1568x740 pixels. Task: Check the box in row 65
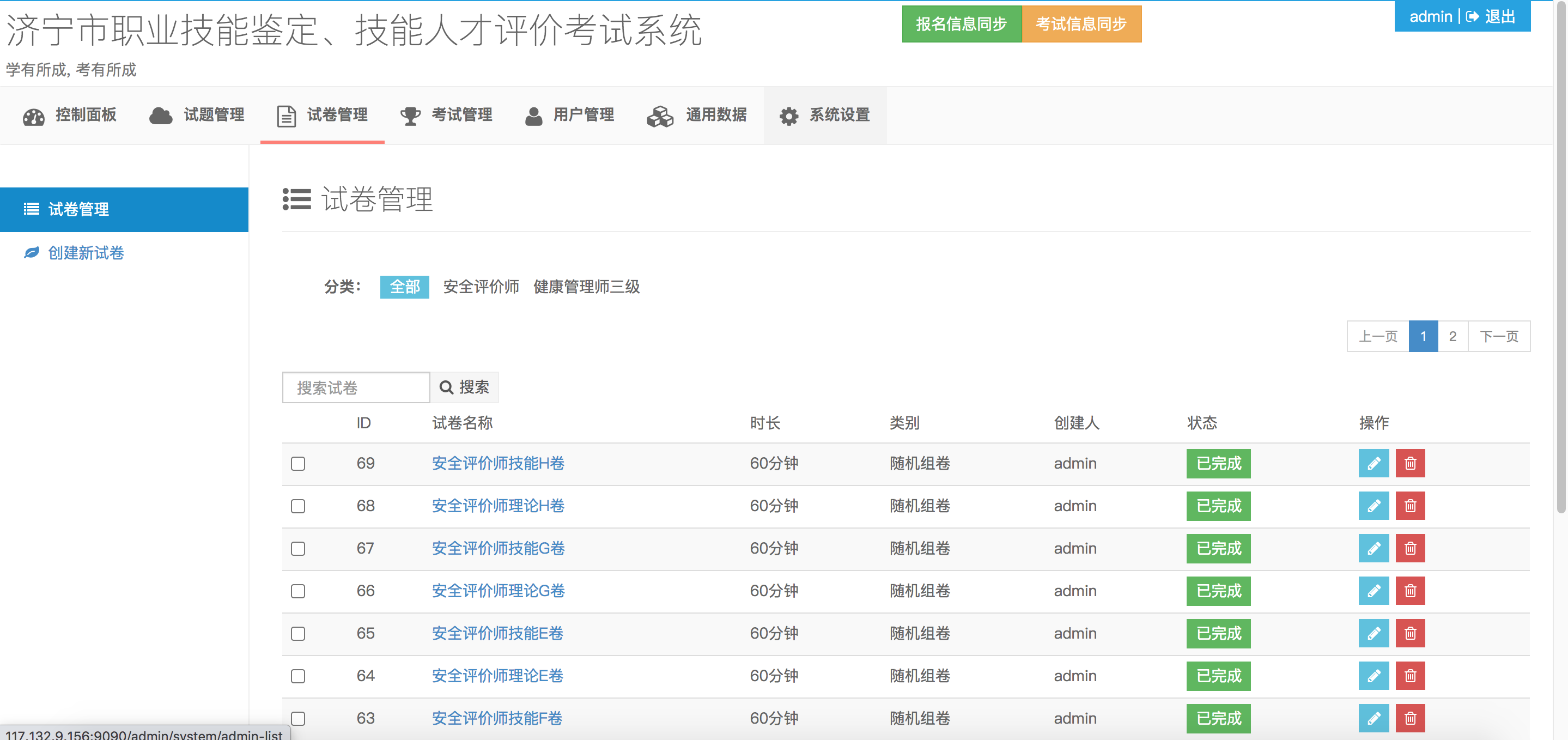click(x=297, y=634)
